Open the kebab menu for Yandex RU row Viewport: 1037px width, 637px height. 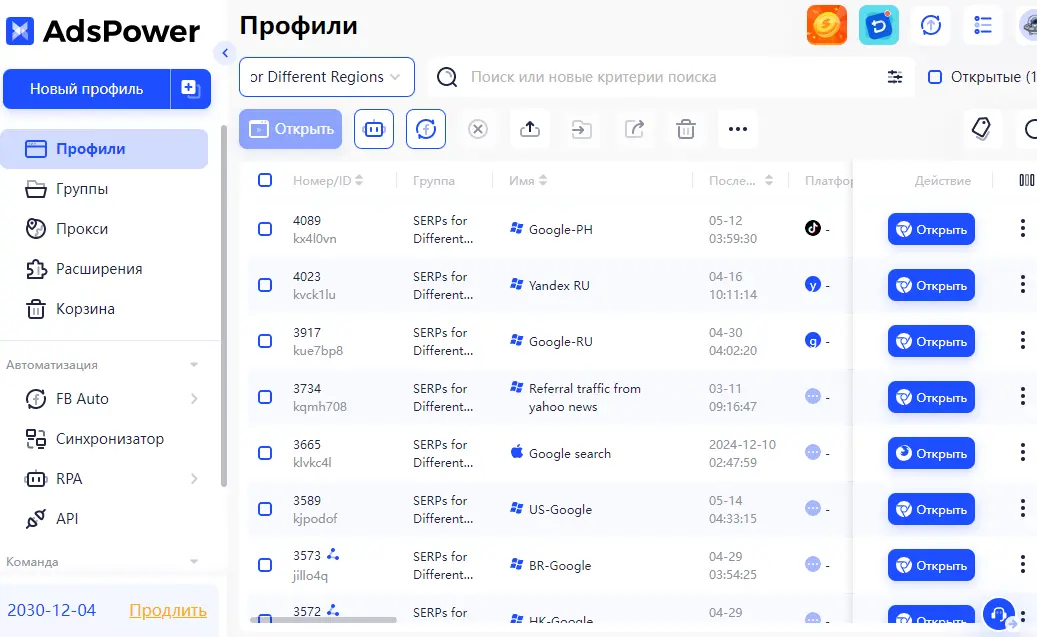coord(1022,285)
